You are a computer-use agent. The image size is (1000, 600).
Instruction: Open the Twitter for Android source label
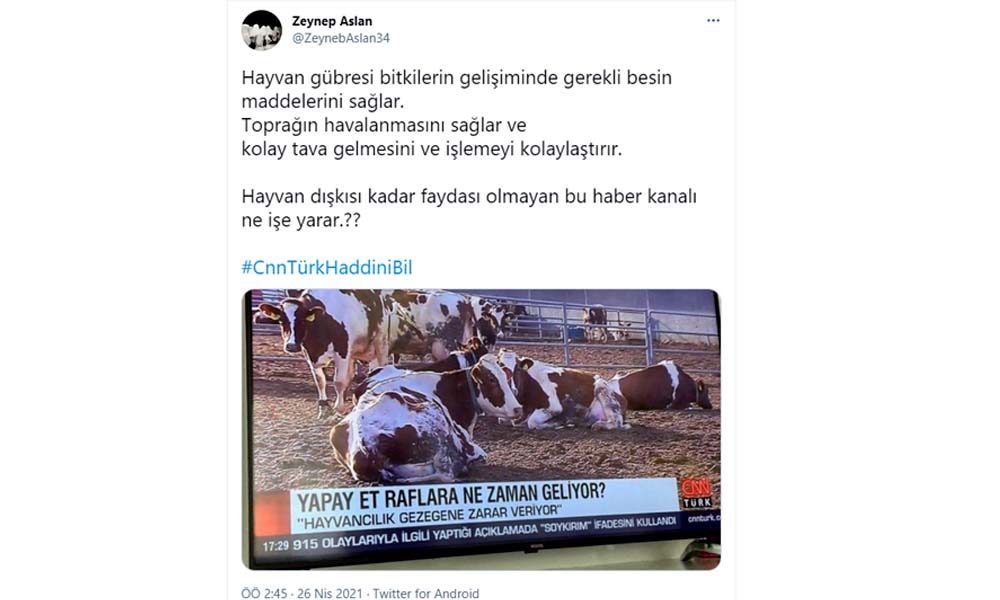pyautogui.click(x=426, y=594)
